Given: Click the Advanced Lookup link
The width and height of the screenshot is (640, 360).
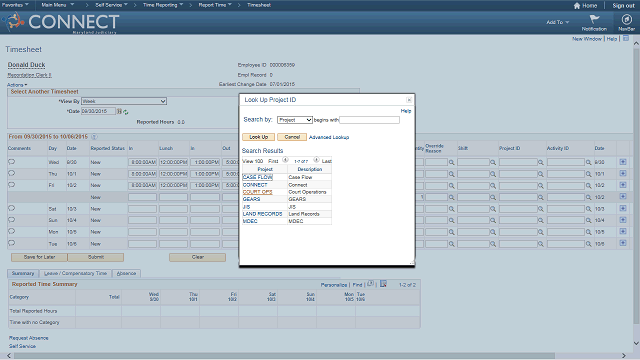Looking at the screenshot, I should (329, 137).
